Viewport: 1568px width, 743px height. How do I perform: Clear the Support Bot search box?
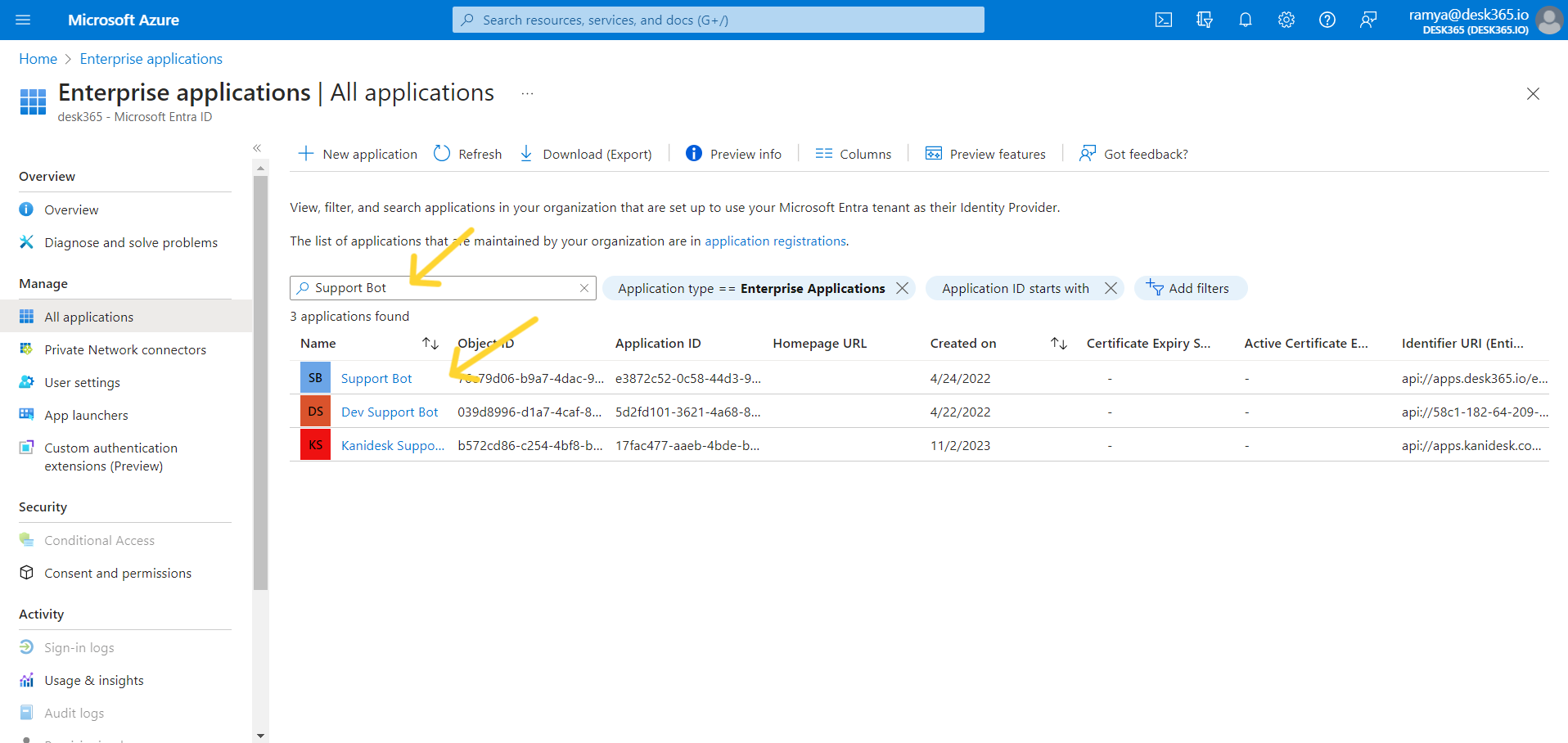click(x=583, y=287)
